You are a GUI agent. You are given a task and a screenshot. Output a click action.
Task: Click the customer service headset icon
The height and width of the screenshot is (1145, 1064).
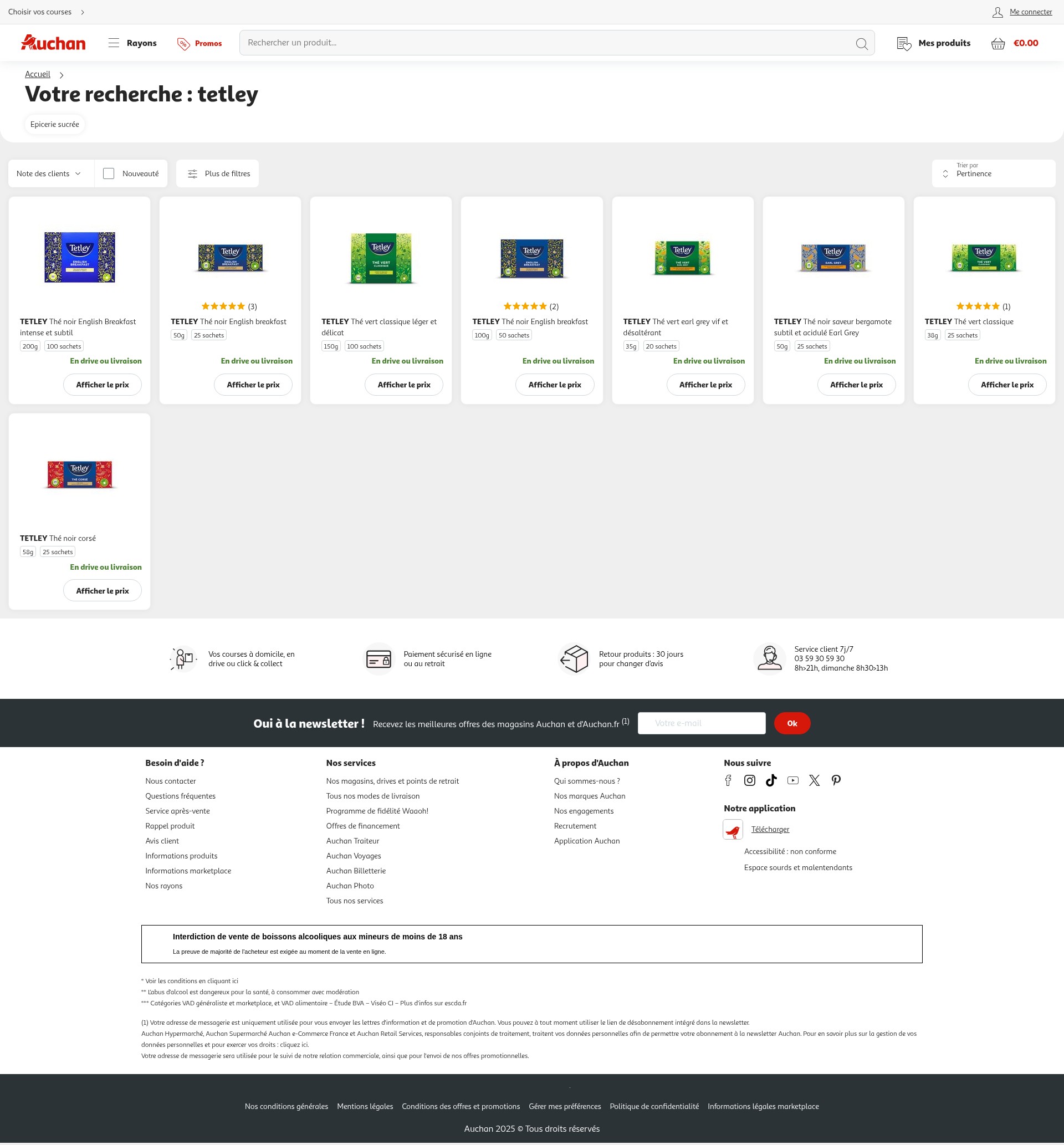[x=770, y=658]
